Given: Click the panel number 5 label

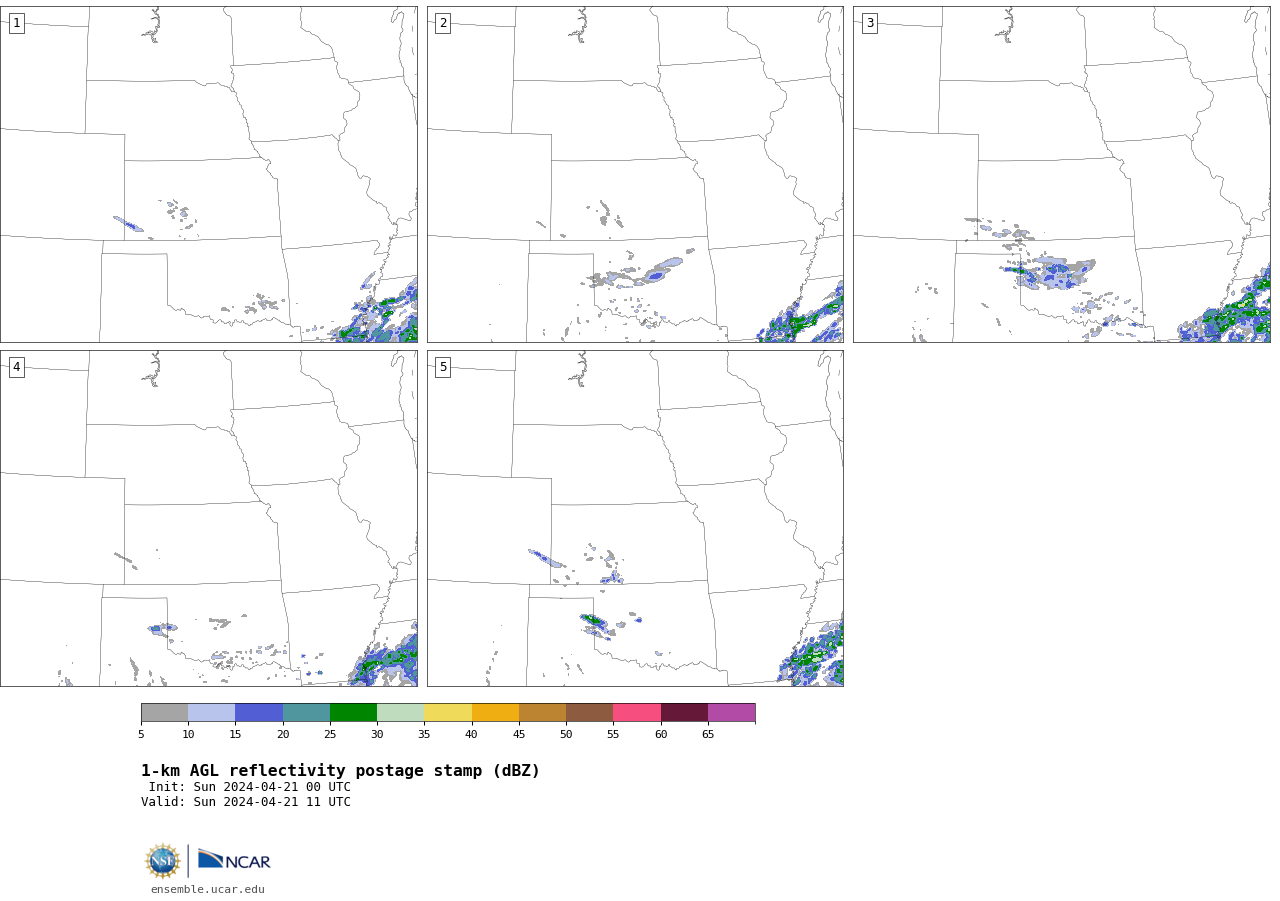Looking at the screenshot, I should tap(443, 367).
